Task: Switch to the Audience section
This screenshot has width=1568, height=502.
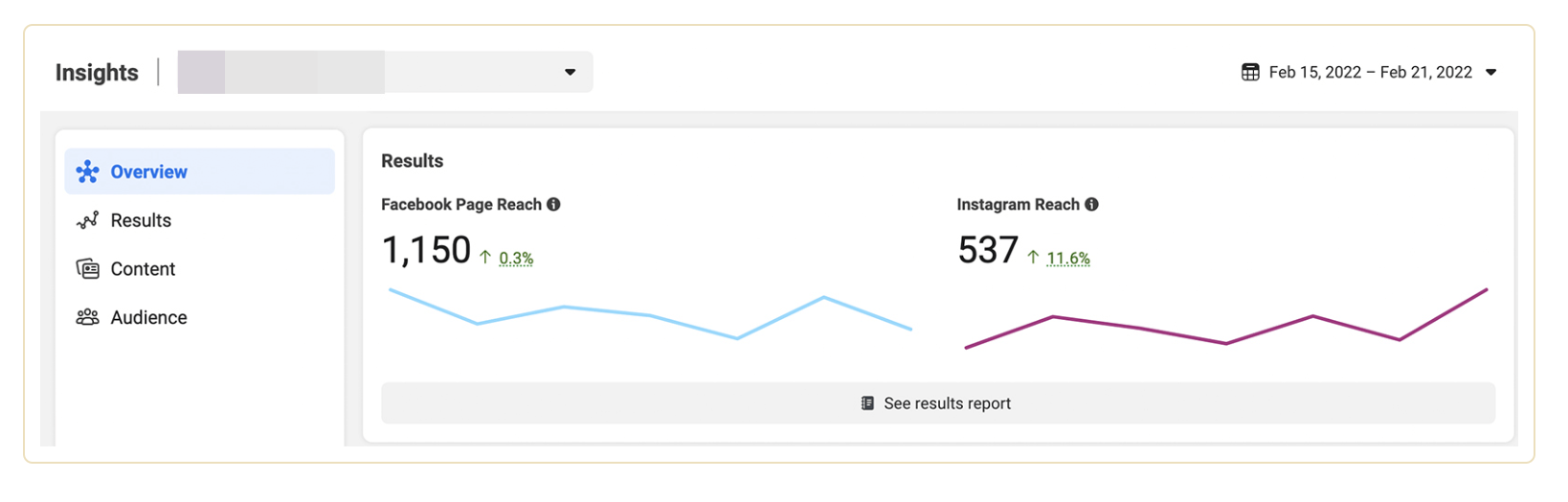Action: point(148,317)
